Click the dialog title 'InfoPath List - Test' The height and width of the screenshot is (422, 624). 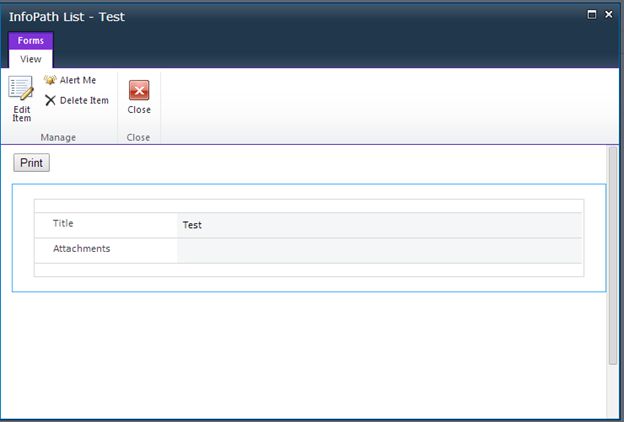click(67, 17)
